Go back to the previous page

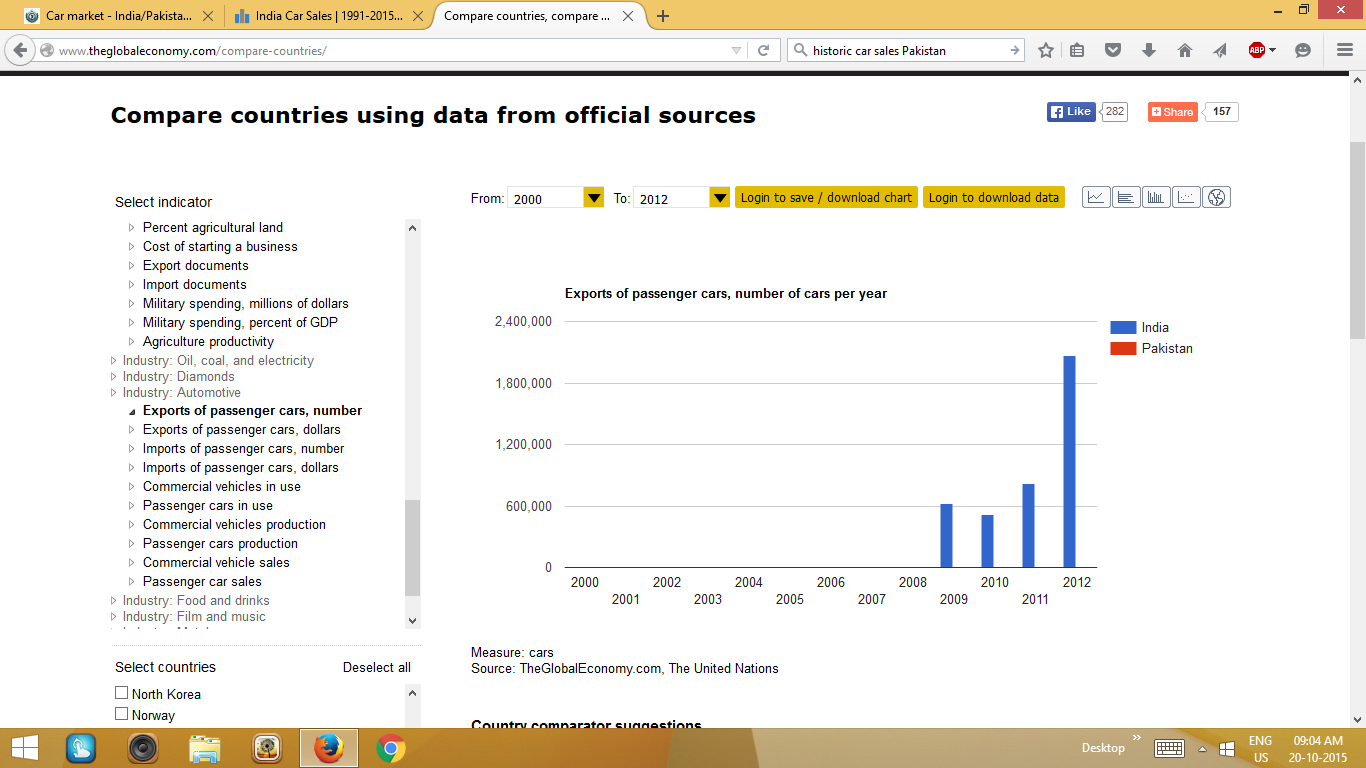[x=21, y=50]
